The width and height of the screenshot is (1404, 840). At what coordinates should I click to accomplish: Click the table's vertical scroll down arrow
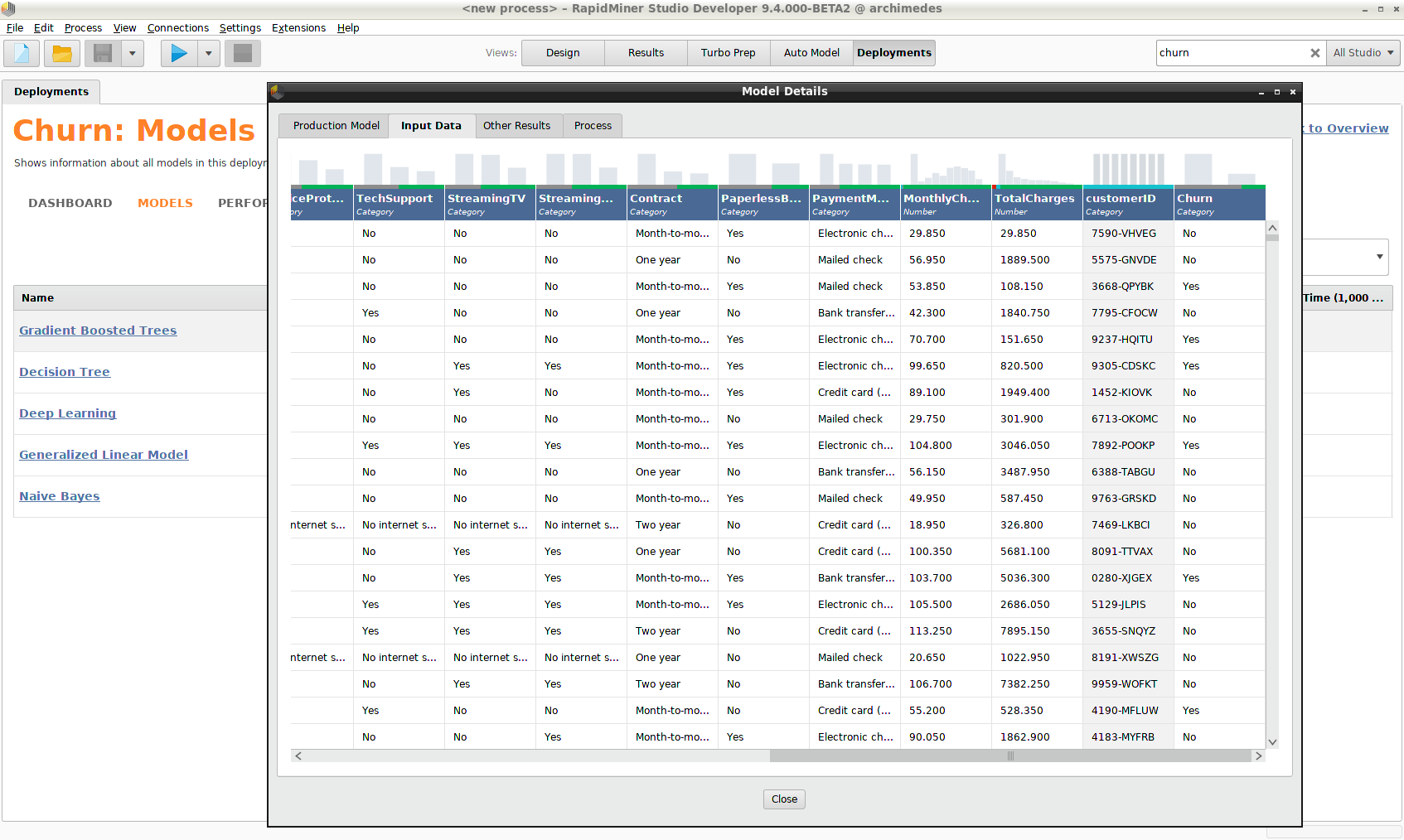tap(1272, 742)
